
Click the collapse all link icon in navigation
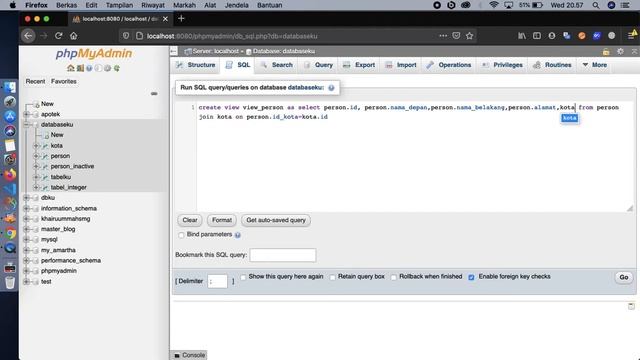[x=154, y=93]
